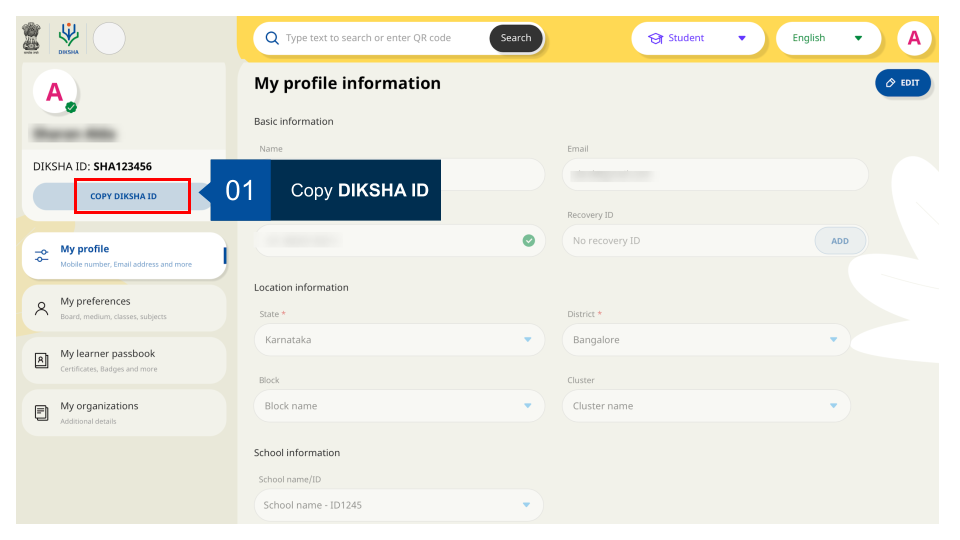Open the Student role dropdown
960x540 pixels.
coord(698,38)
